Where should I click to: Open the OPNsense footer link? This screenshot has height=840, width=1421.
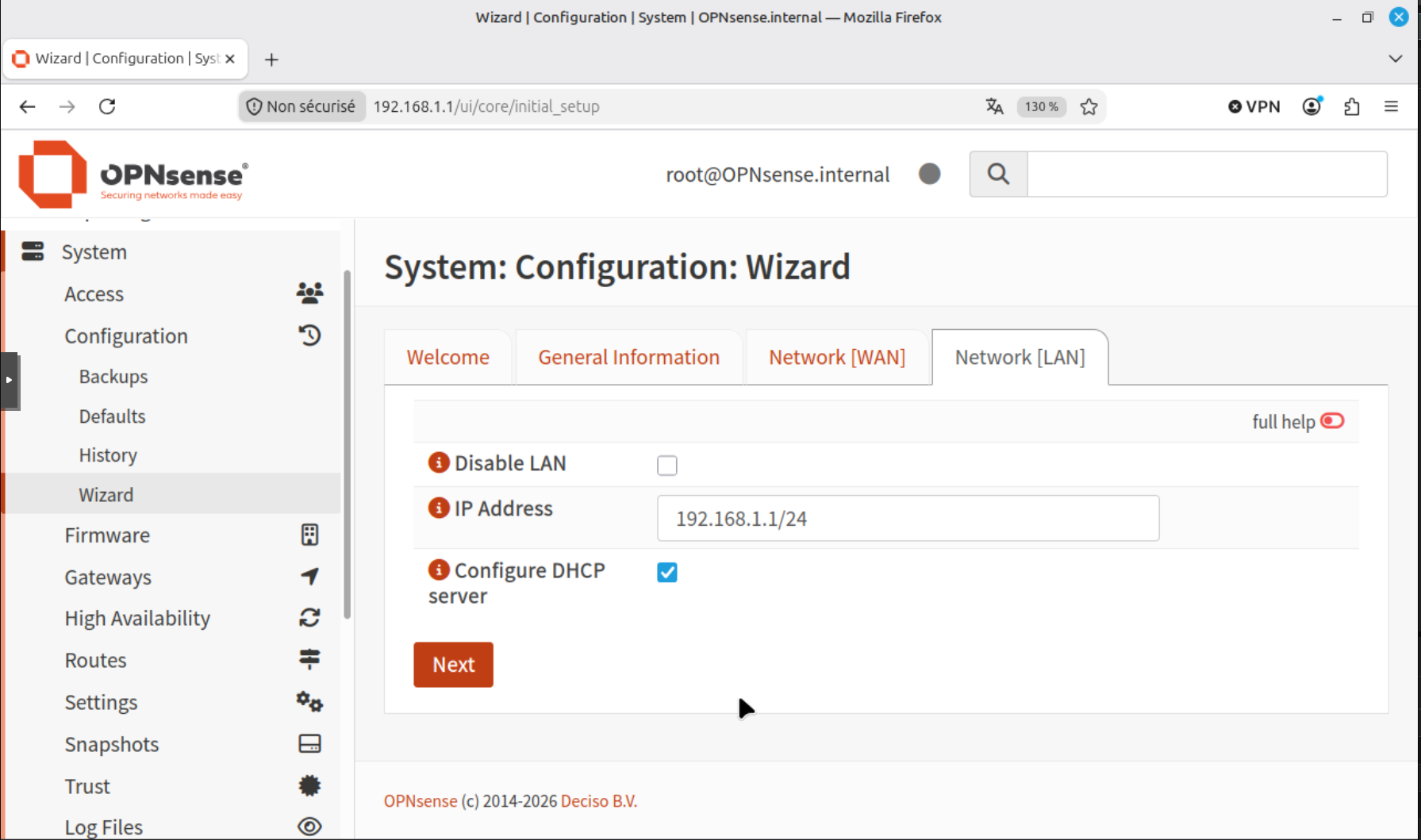[x=421, y=800]
